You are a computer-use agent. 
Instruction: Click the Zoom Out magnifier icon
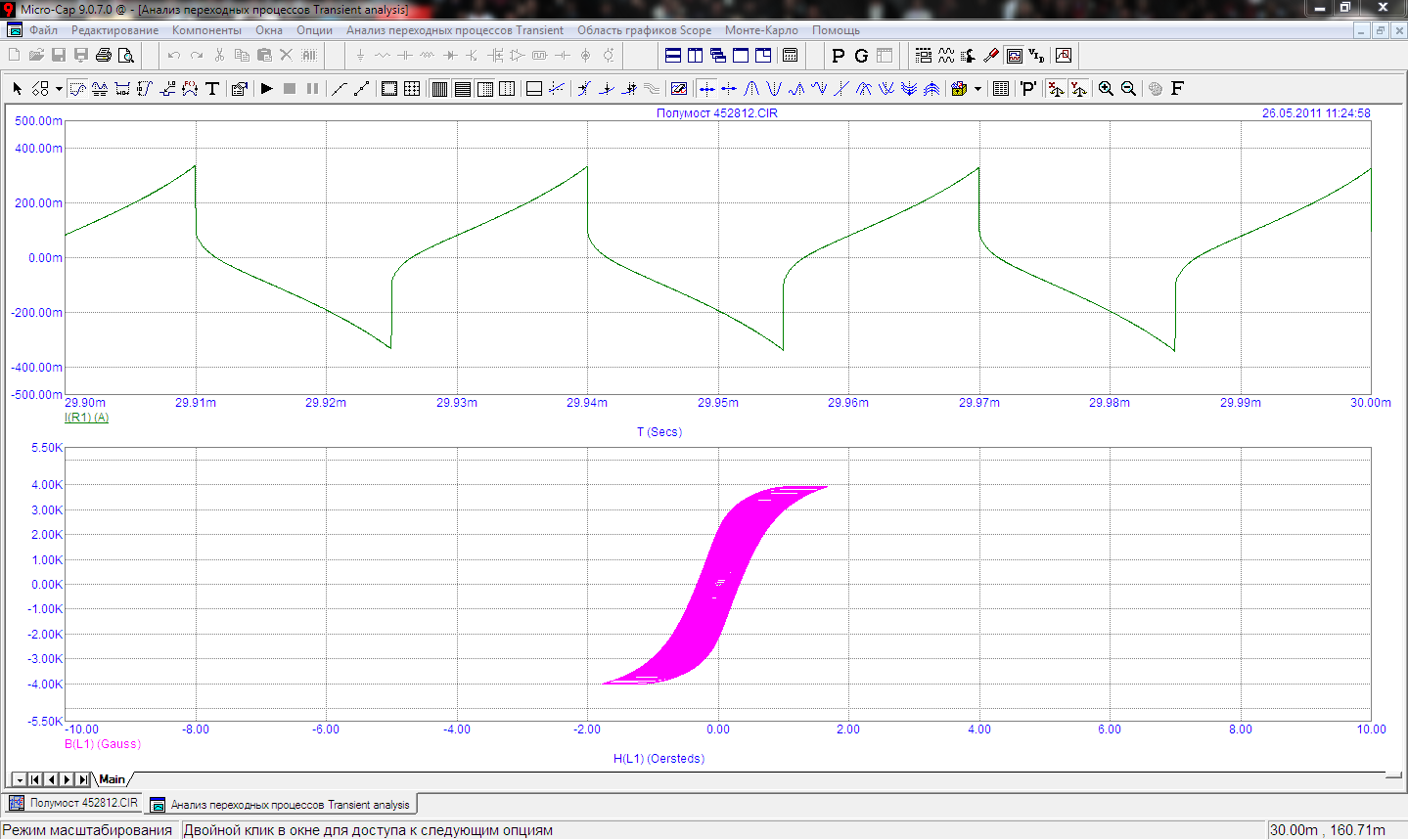(x=1128, y=89)
